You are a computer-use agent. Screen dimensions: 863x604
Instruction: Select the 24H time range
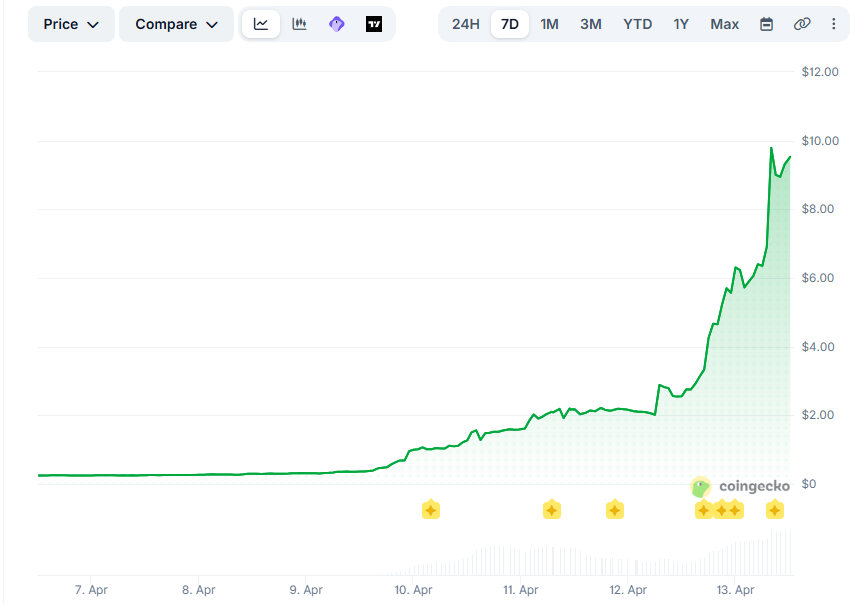tap(464, 23)
